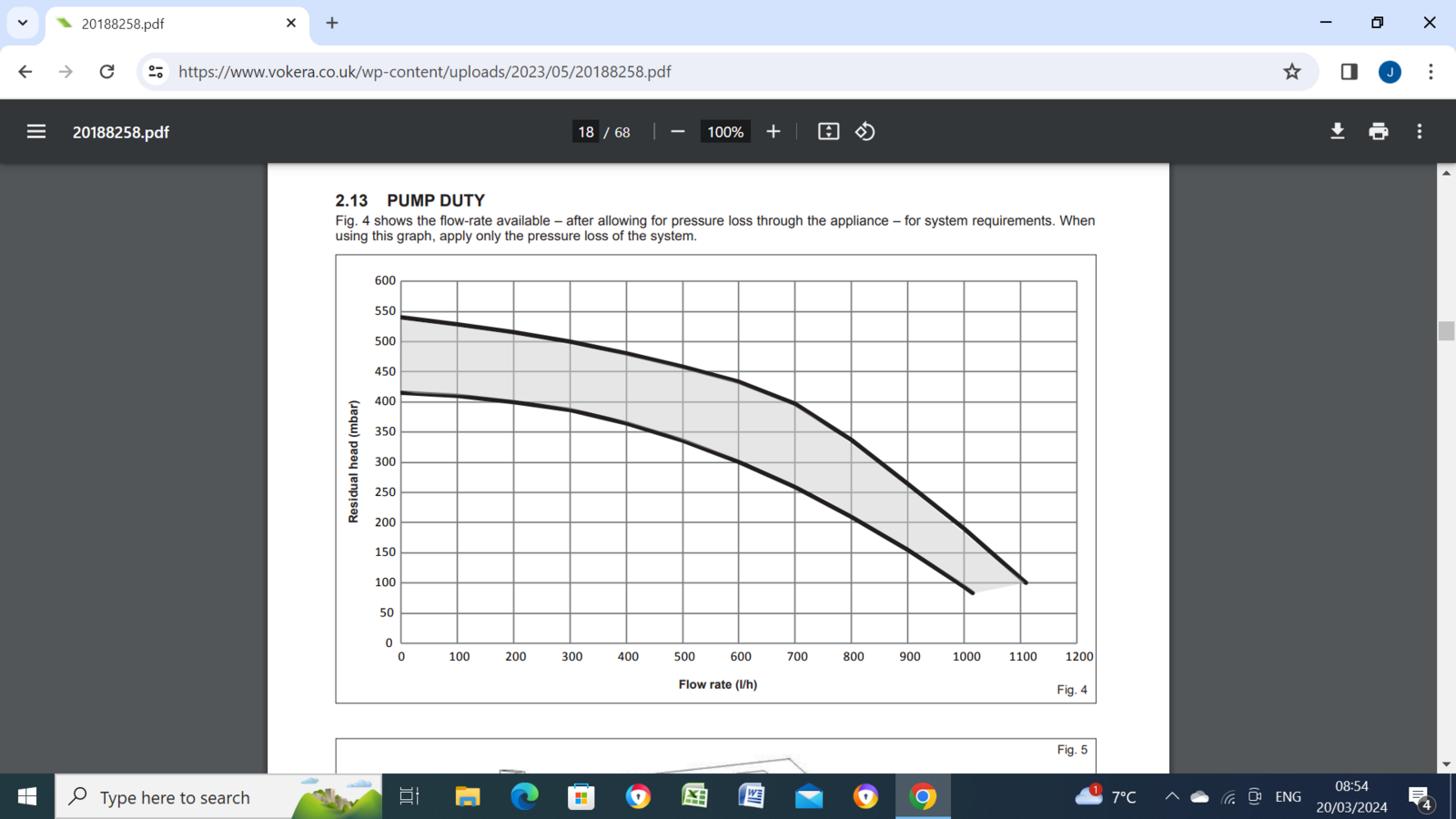Print the 20188258.pdf document
This screenshot has height=819, width=1456.
(x=1377, y=131)
